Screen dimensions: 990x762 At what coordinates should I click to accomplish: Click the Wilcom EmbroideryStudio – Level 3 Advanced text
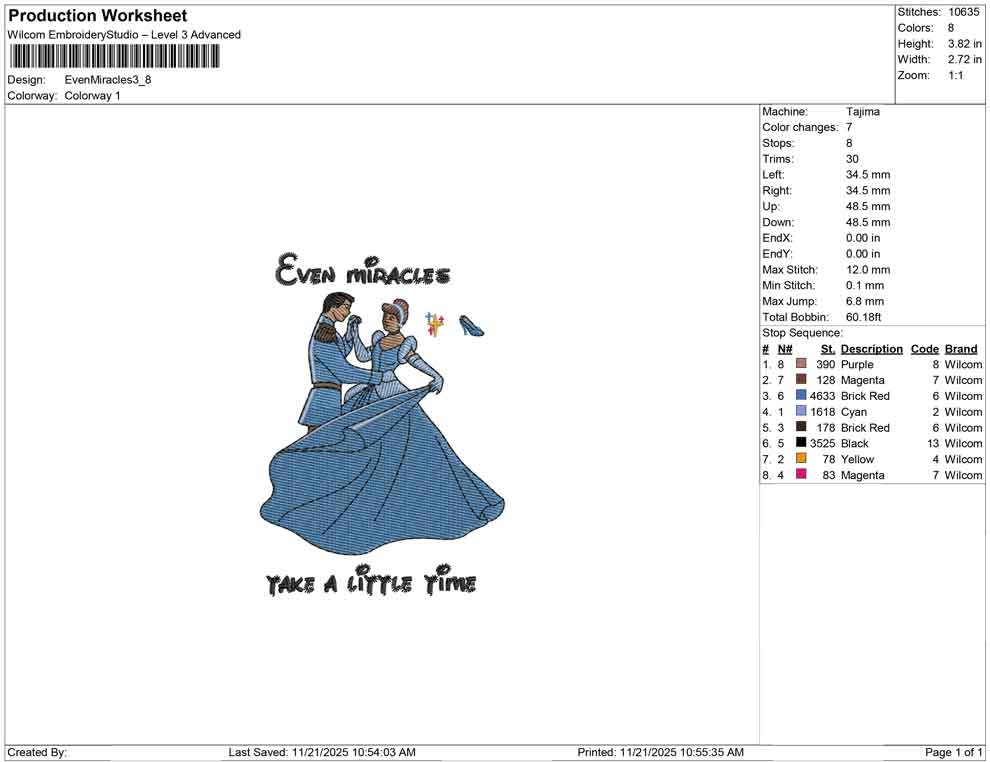click(124, 35)
